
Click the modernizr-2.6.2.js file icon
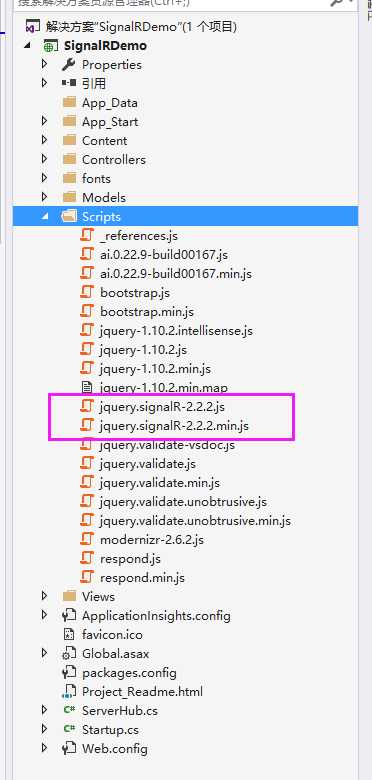tap(87, 539)
